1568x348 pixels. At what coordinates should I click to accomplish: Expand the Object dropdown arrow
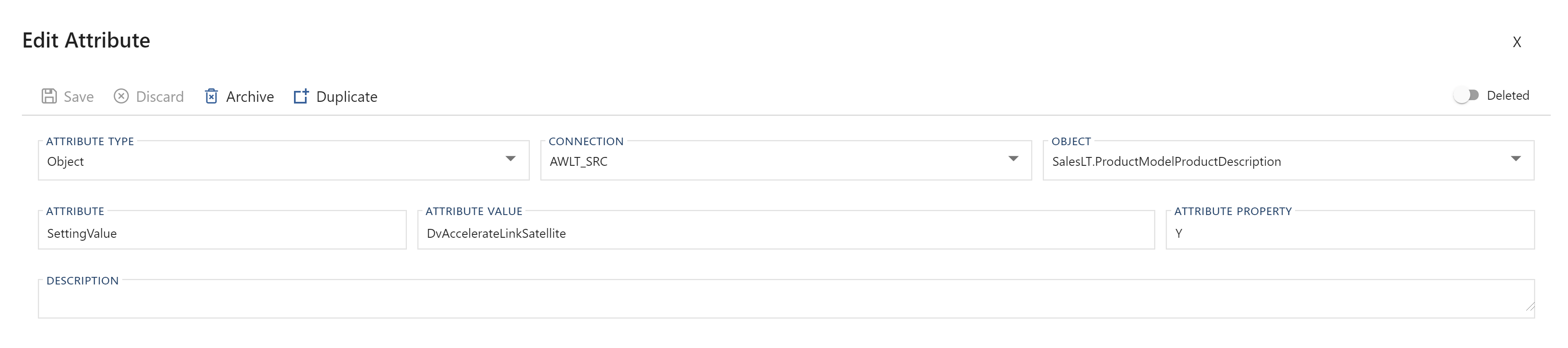1515,159
